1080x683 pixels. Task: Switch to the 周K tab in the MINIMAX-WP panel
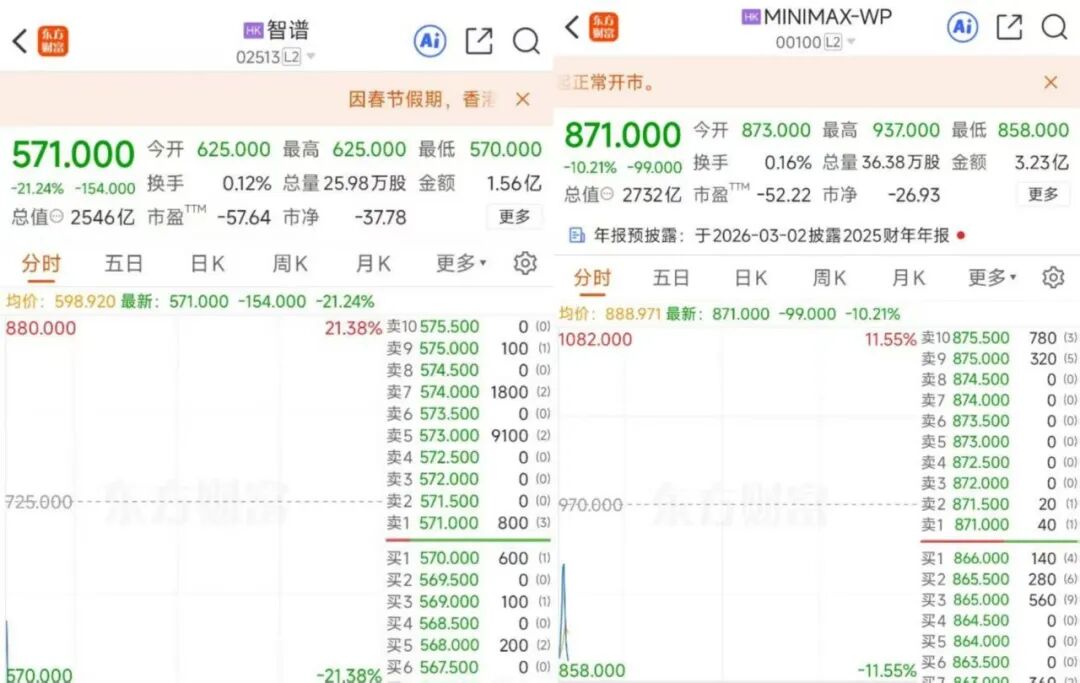(829, 277)
